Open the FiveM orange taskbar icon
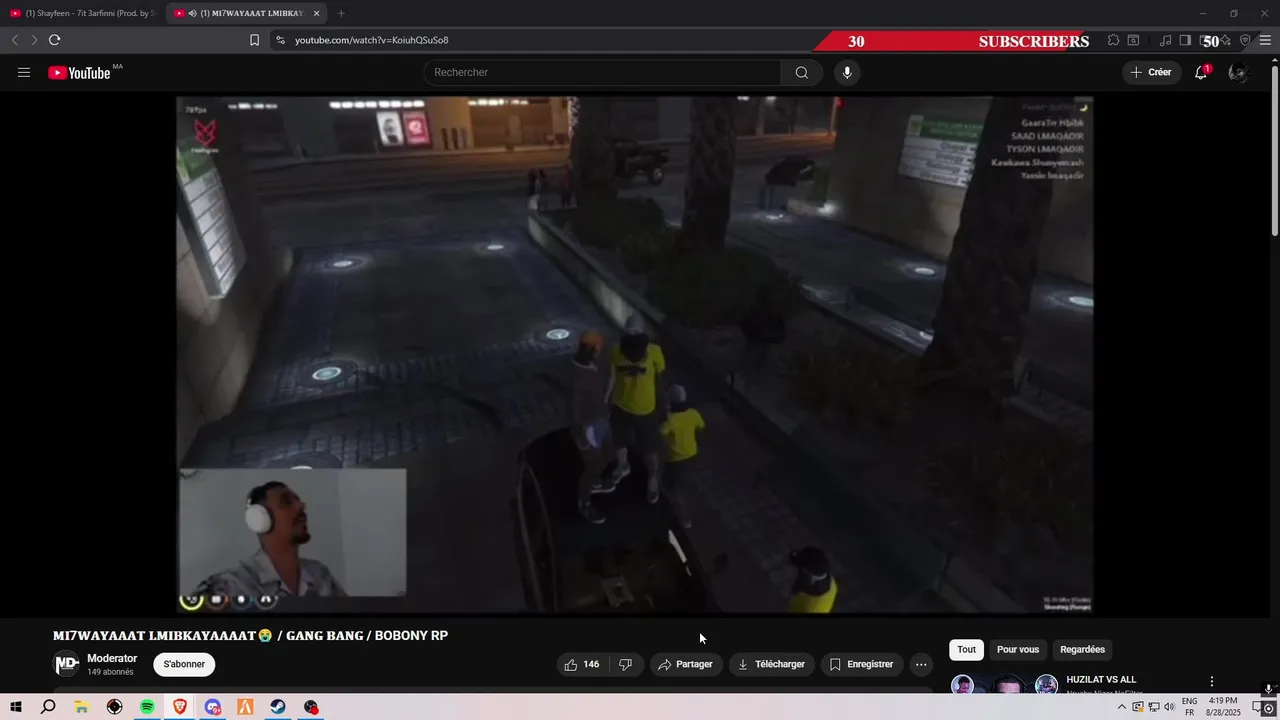 click(245, 707)
